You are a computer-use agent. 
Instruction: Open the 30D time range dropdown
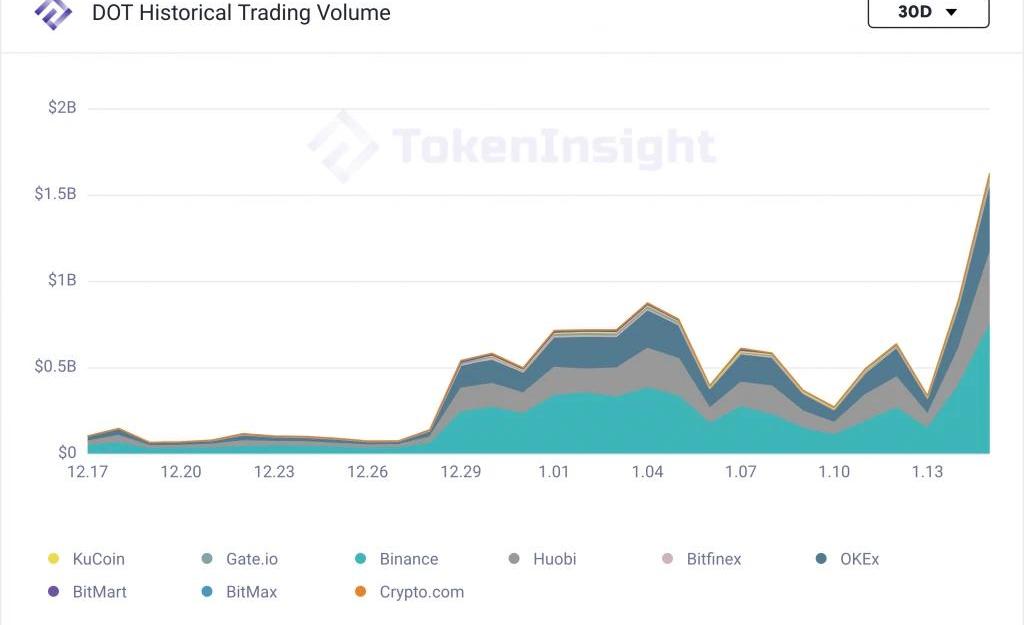(x=928, y=12)
